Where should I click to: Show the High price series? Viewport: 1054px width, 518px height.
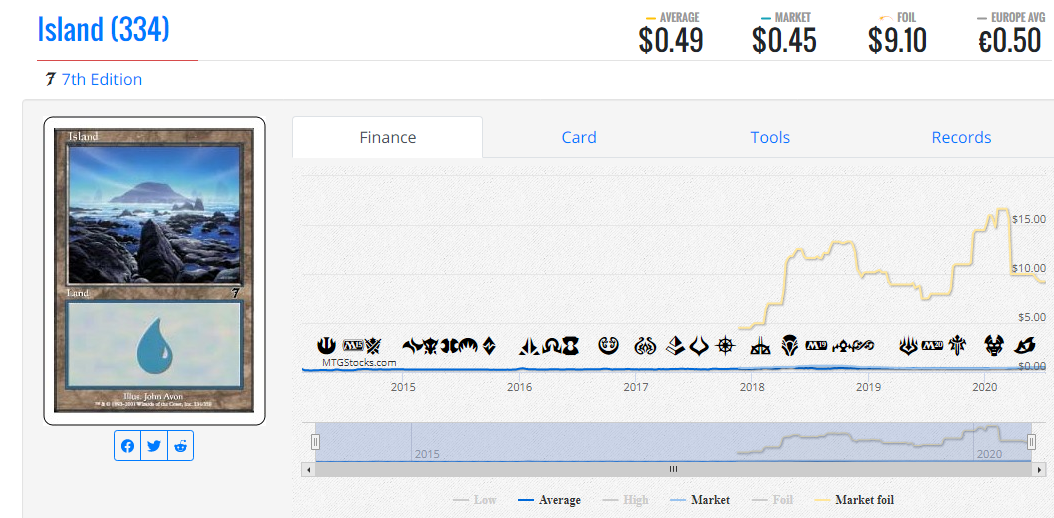(626, 500)
